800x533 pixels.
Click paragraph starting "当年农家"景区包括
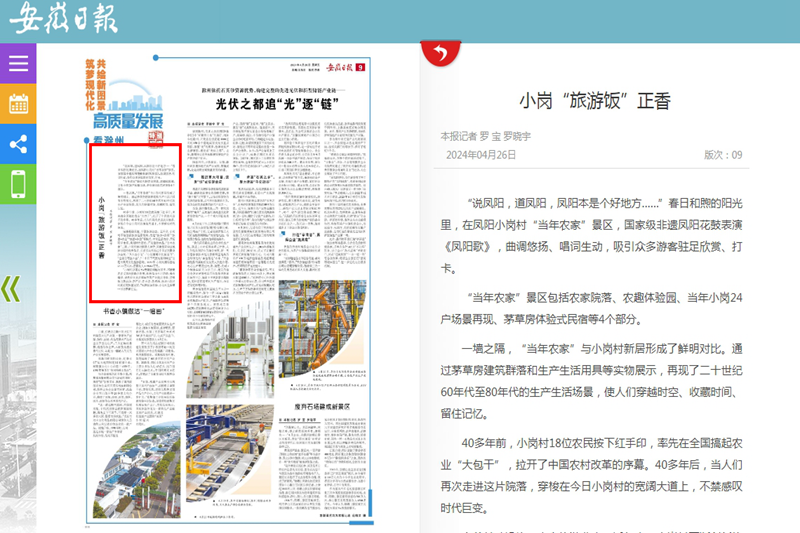pos(592,309)
